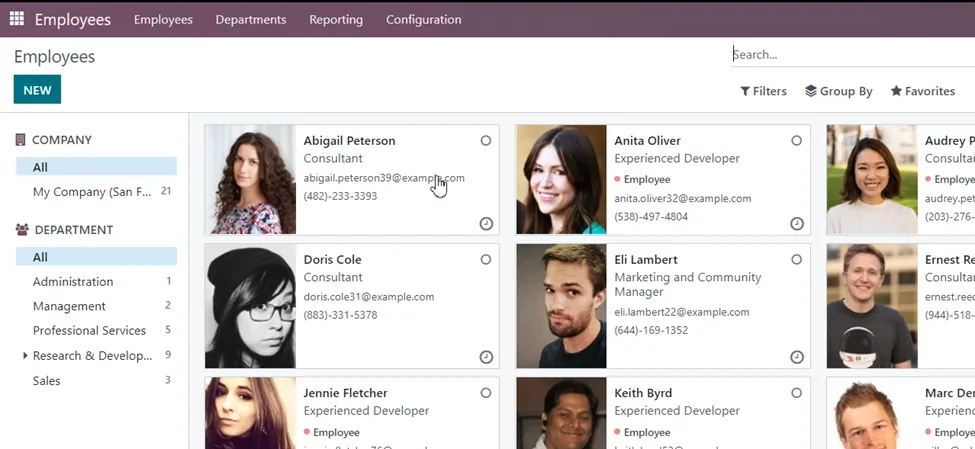The image size is (975, 449).
Task: Expand the Research & Development department arrow
Action: (x=25, y=356)
